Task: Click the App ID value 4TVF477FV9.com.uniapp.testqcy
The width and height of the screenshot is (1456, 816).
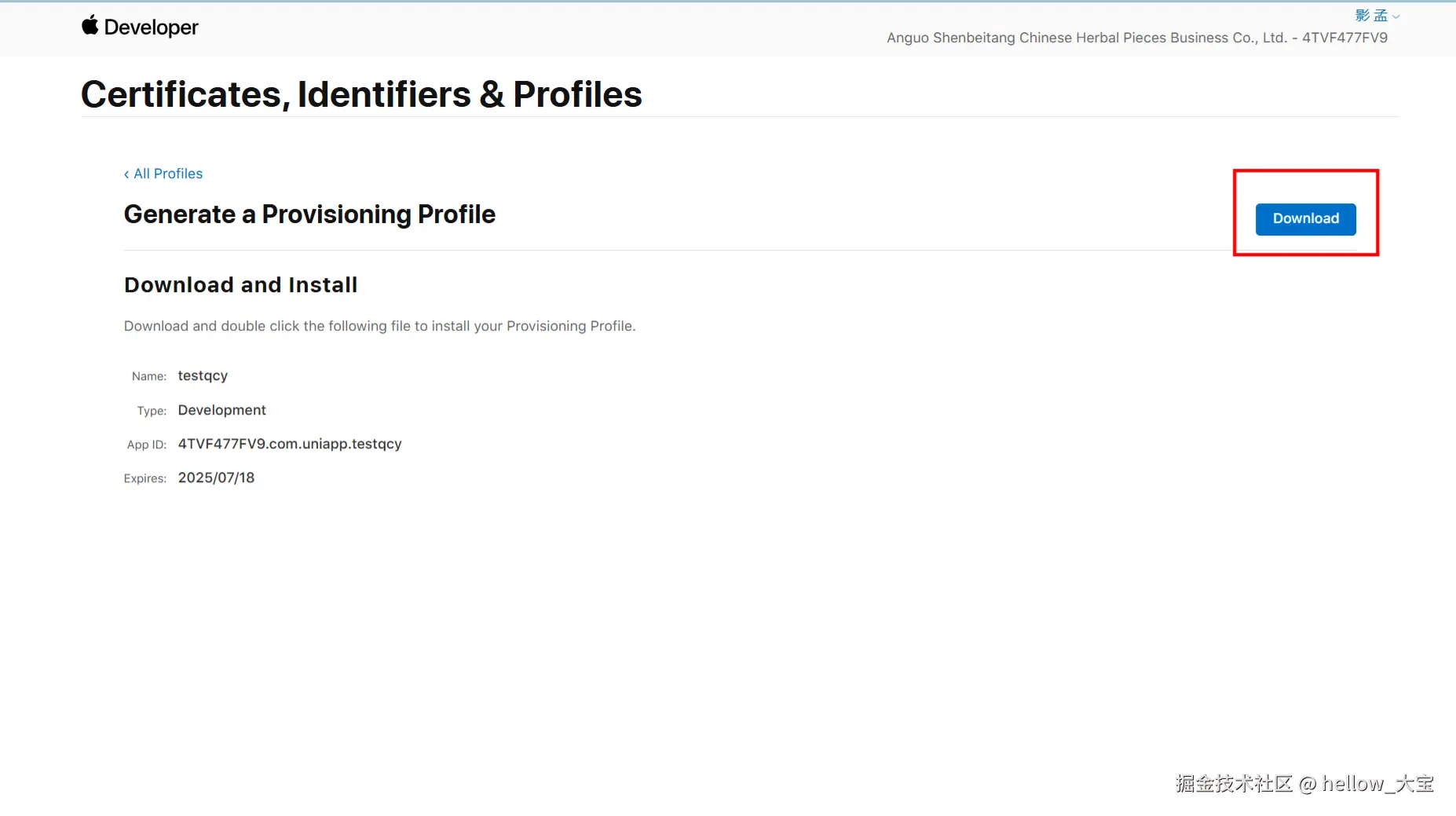Action: (289, 444)
